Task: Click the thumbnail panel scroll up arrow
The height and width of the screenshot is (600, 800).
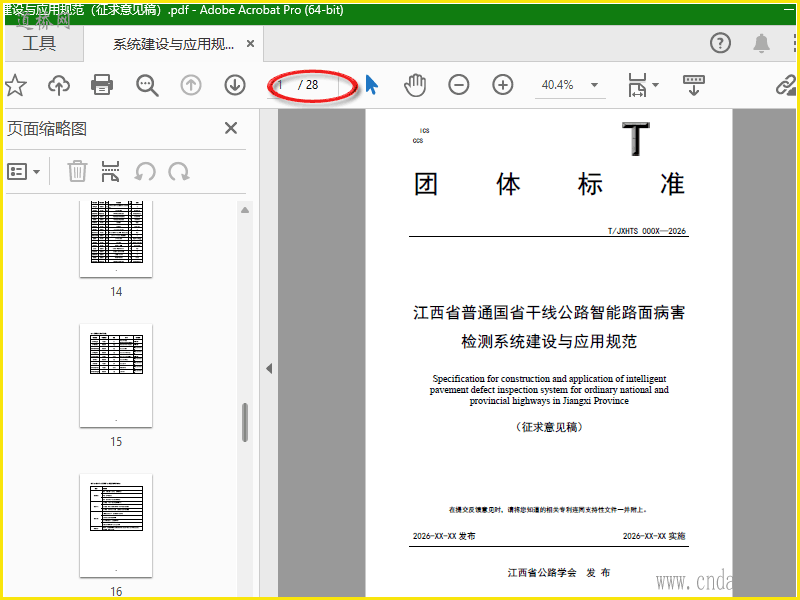Action: tap(245, 210)
